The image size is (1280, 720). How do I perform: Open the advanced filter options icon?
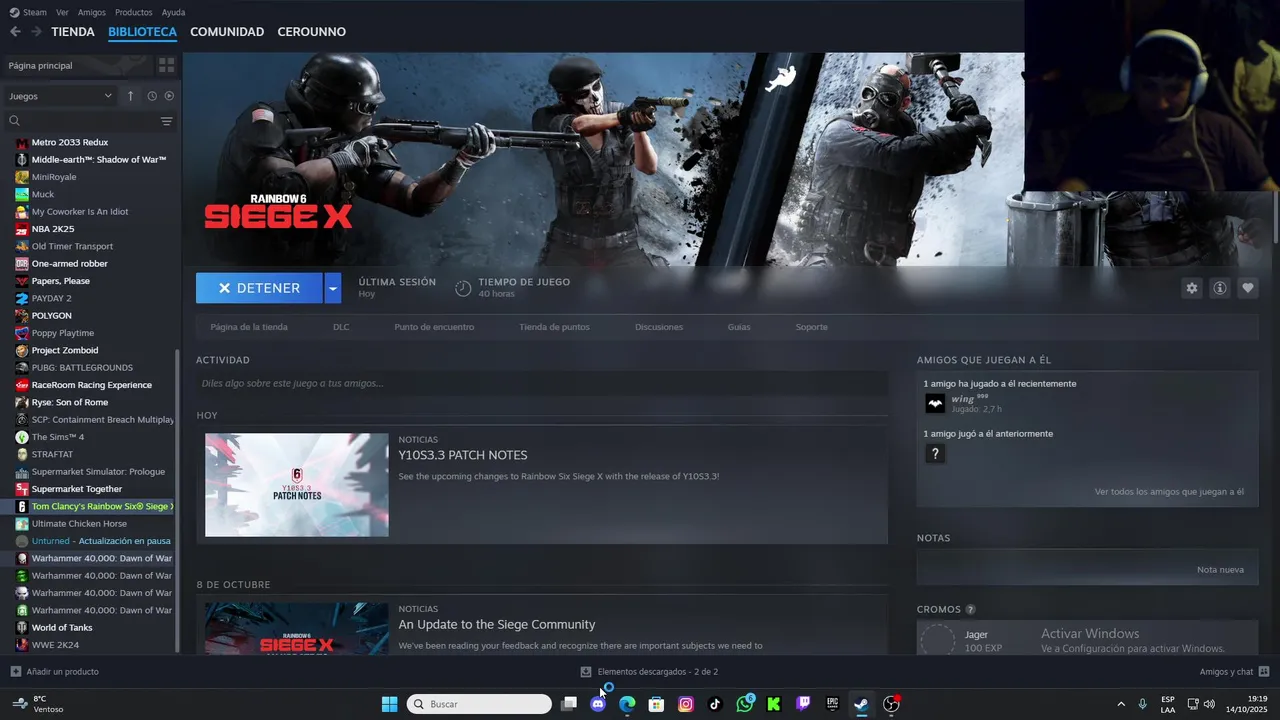pos(166,121)
